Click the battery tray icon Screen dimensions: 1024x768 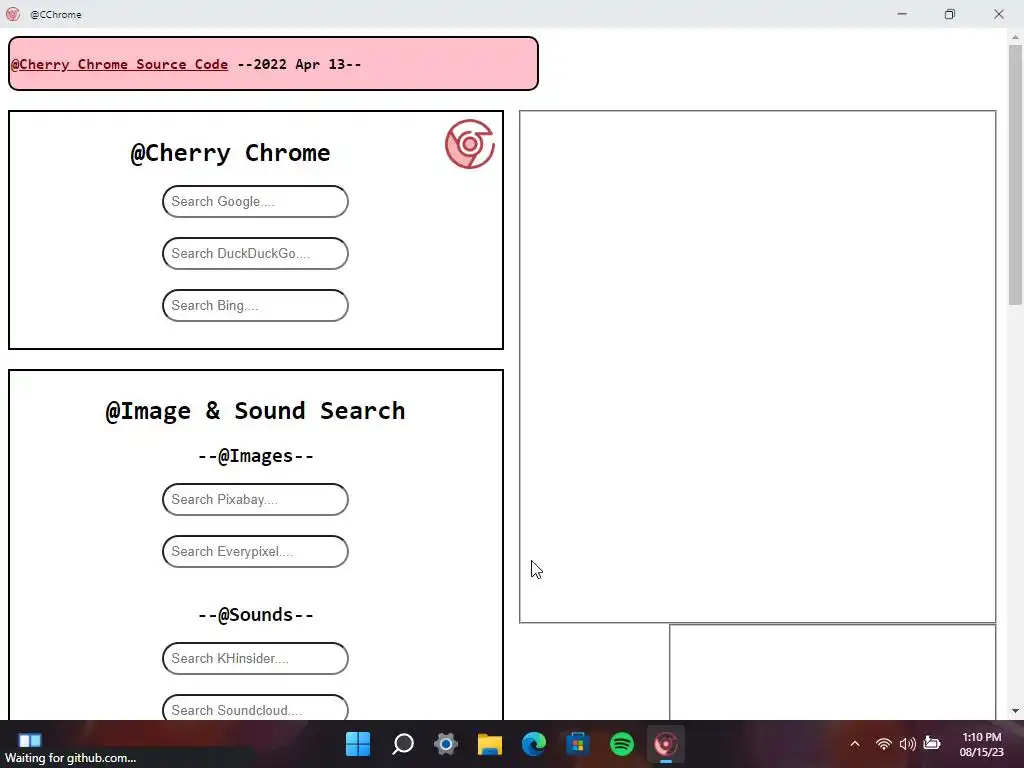(932, 744)
